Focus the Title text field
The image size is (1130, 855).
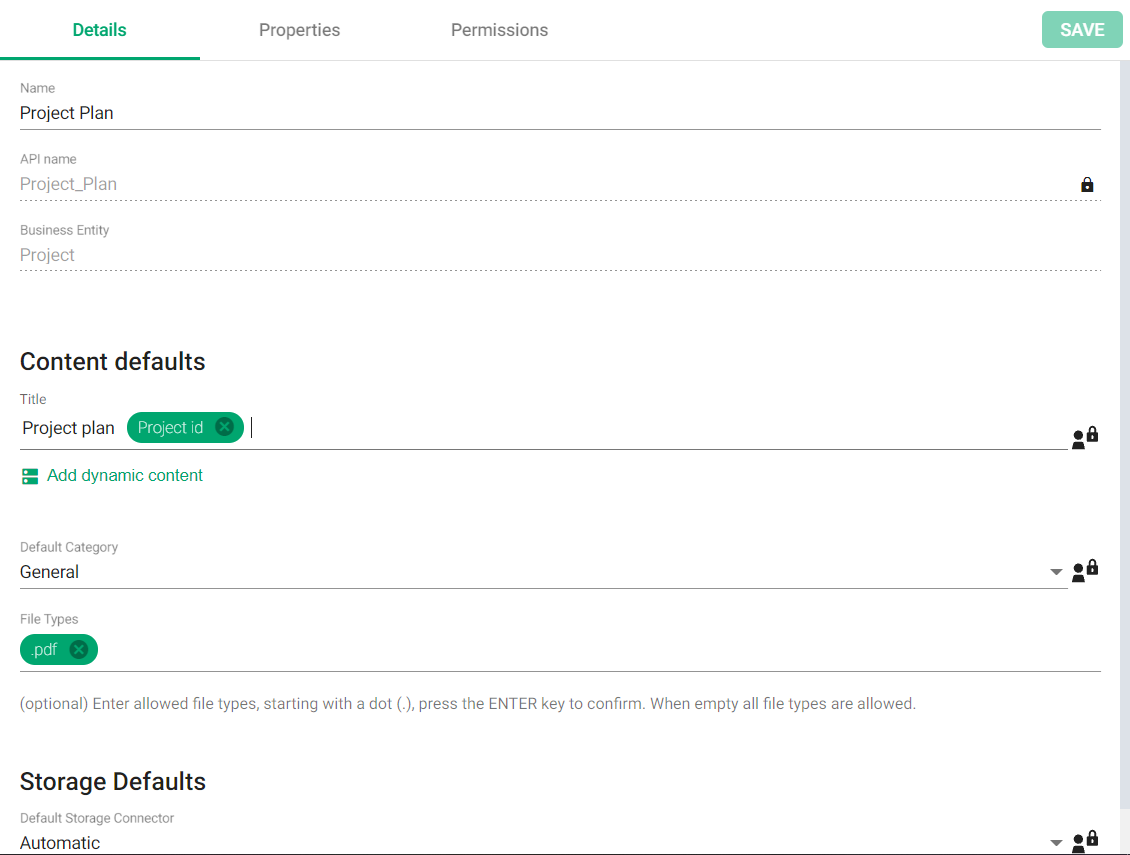pyautogui.click(x=650, y=428)
